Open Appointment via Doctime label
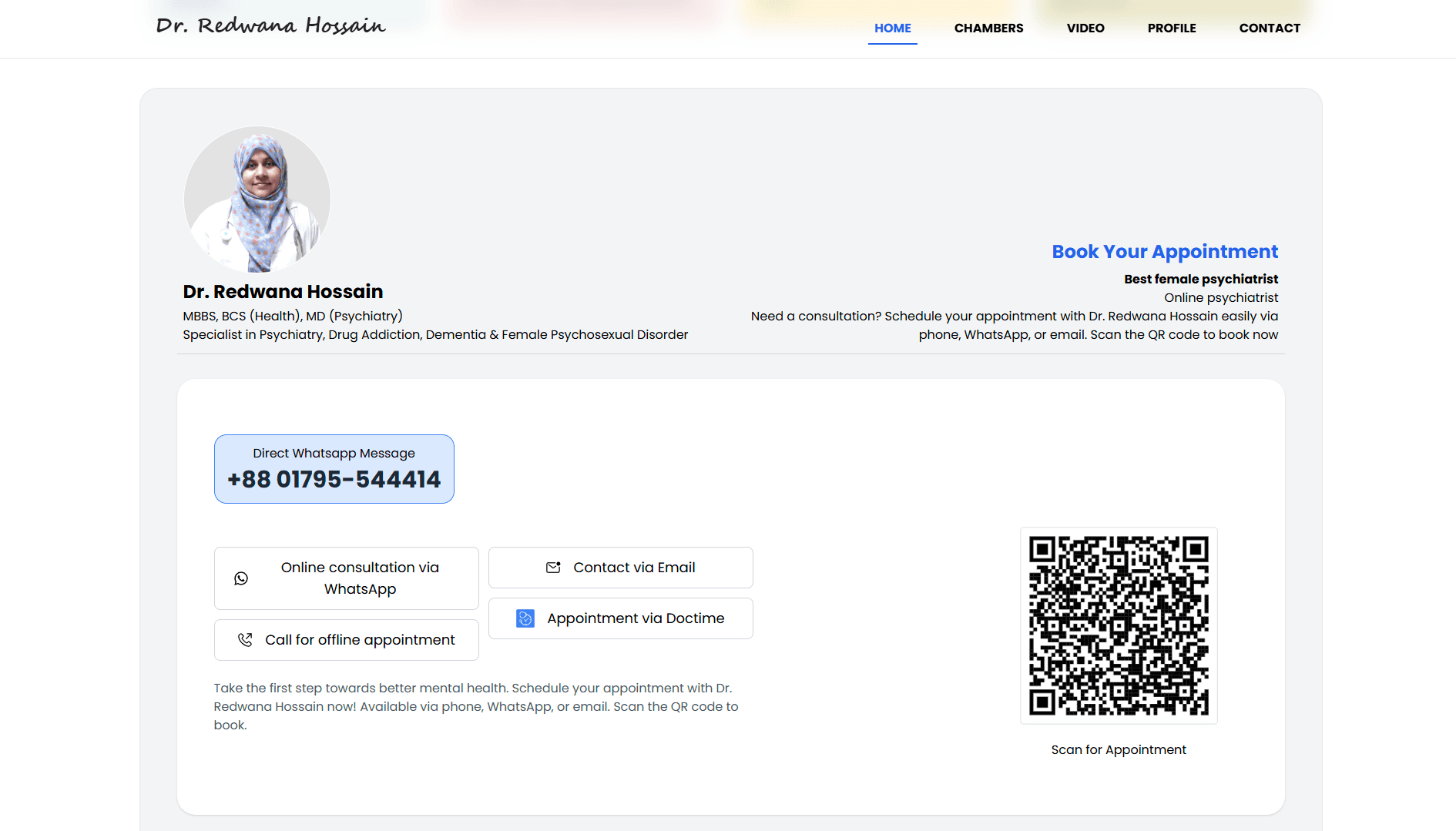This screenshot has width=1456, height=831. pos(636,618)
